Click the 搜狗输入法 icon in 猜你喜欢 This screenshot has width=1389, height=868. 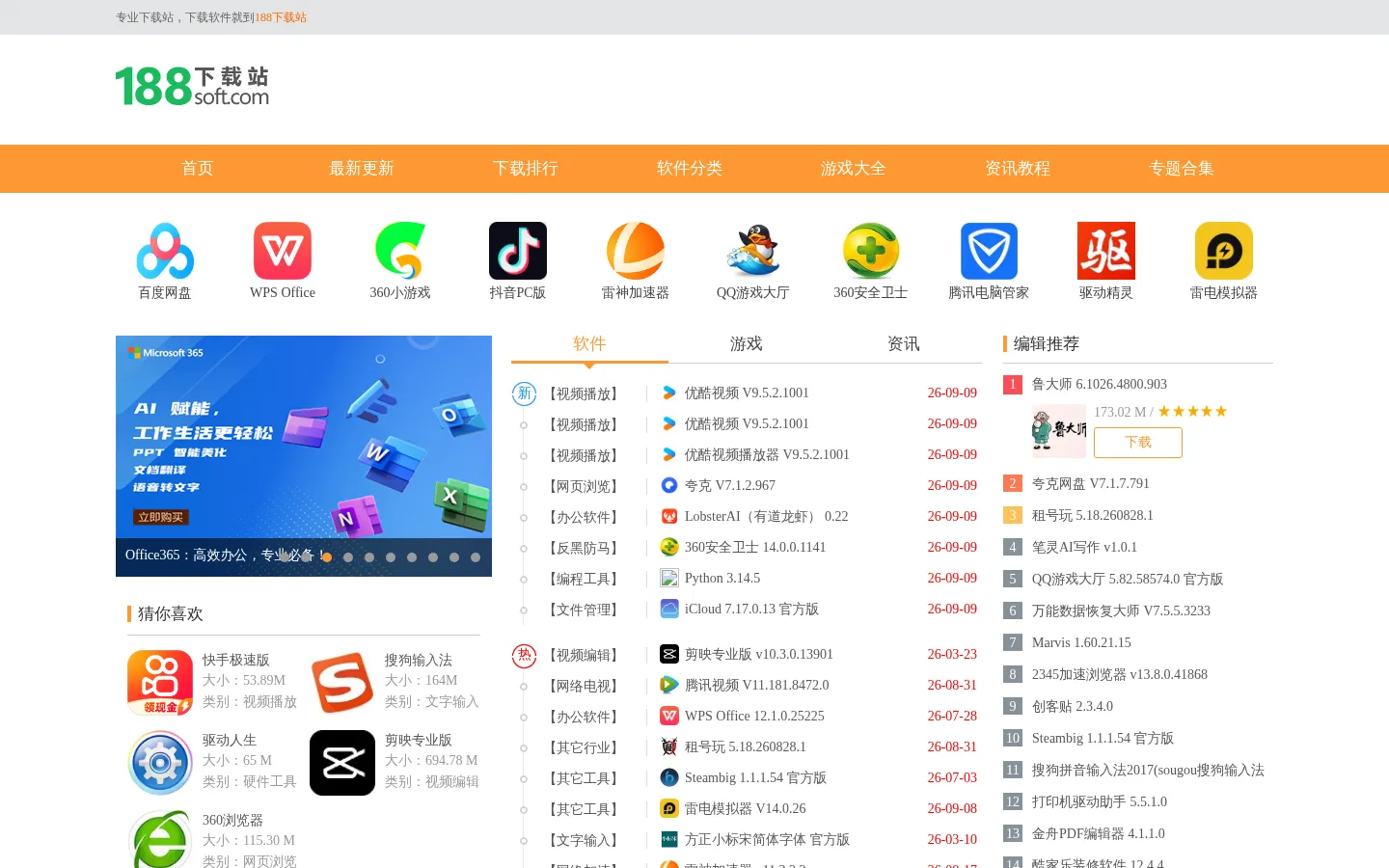click(342, 683)
